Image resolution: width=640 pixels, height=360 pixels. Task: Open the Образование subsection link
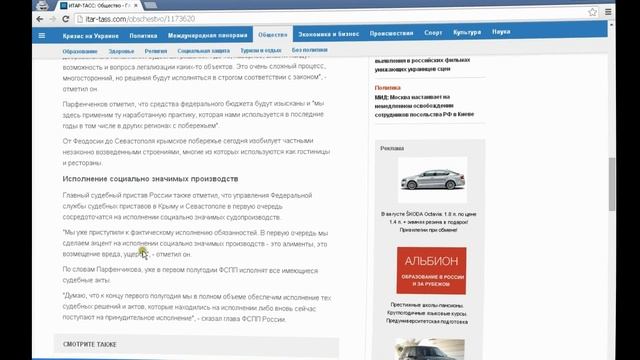click(x=80, y=51)
